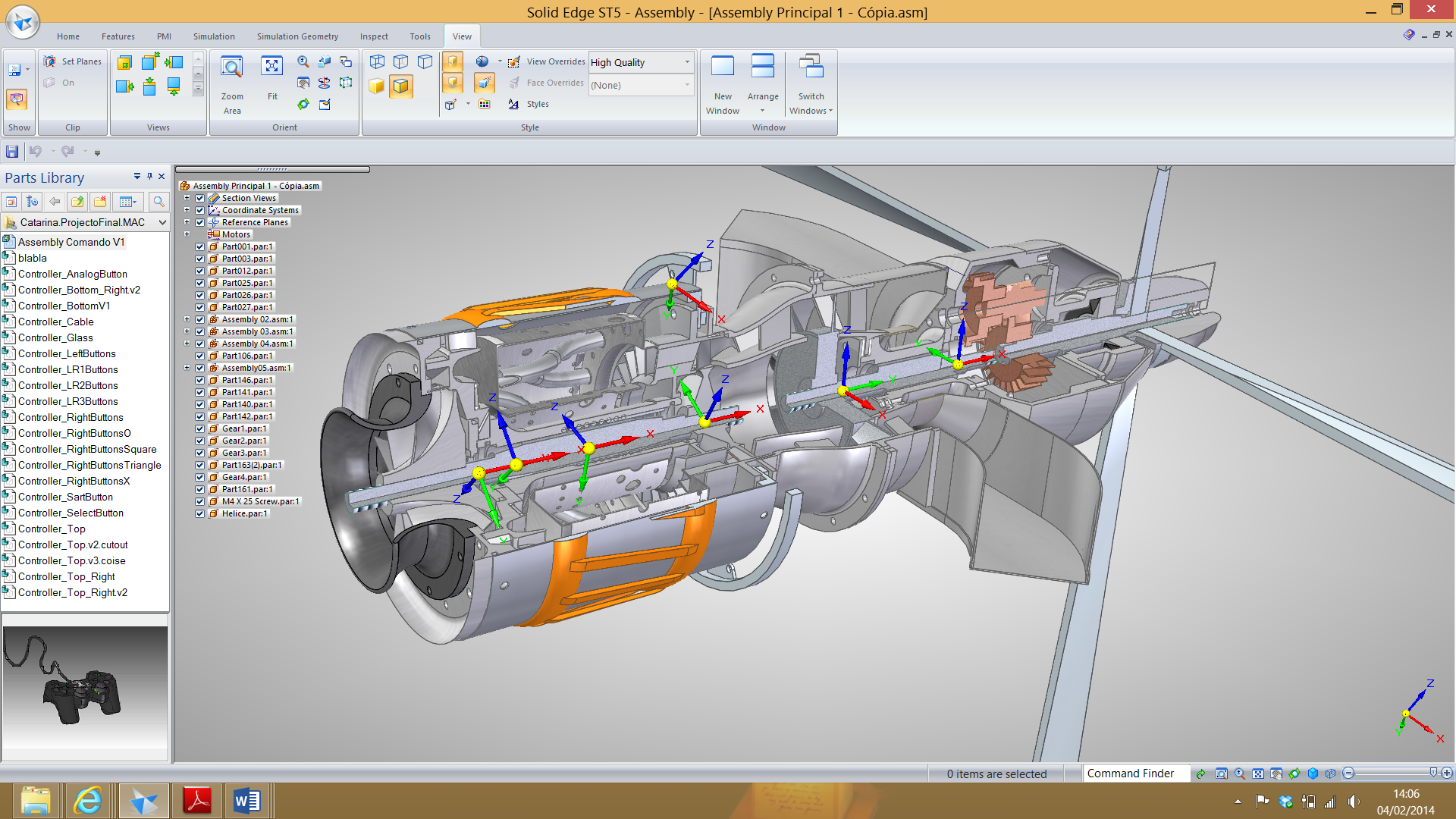
Task: Open Internet Explorer from taskbar
Action: 88,801
